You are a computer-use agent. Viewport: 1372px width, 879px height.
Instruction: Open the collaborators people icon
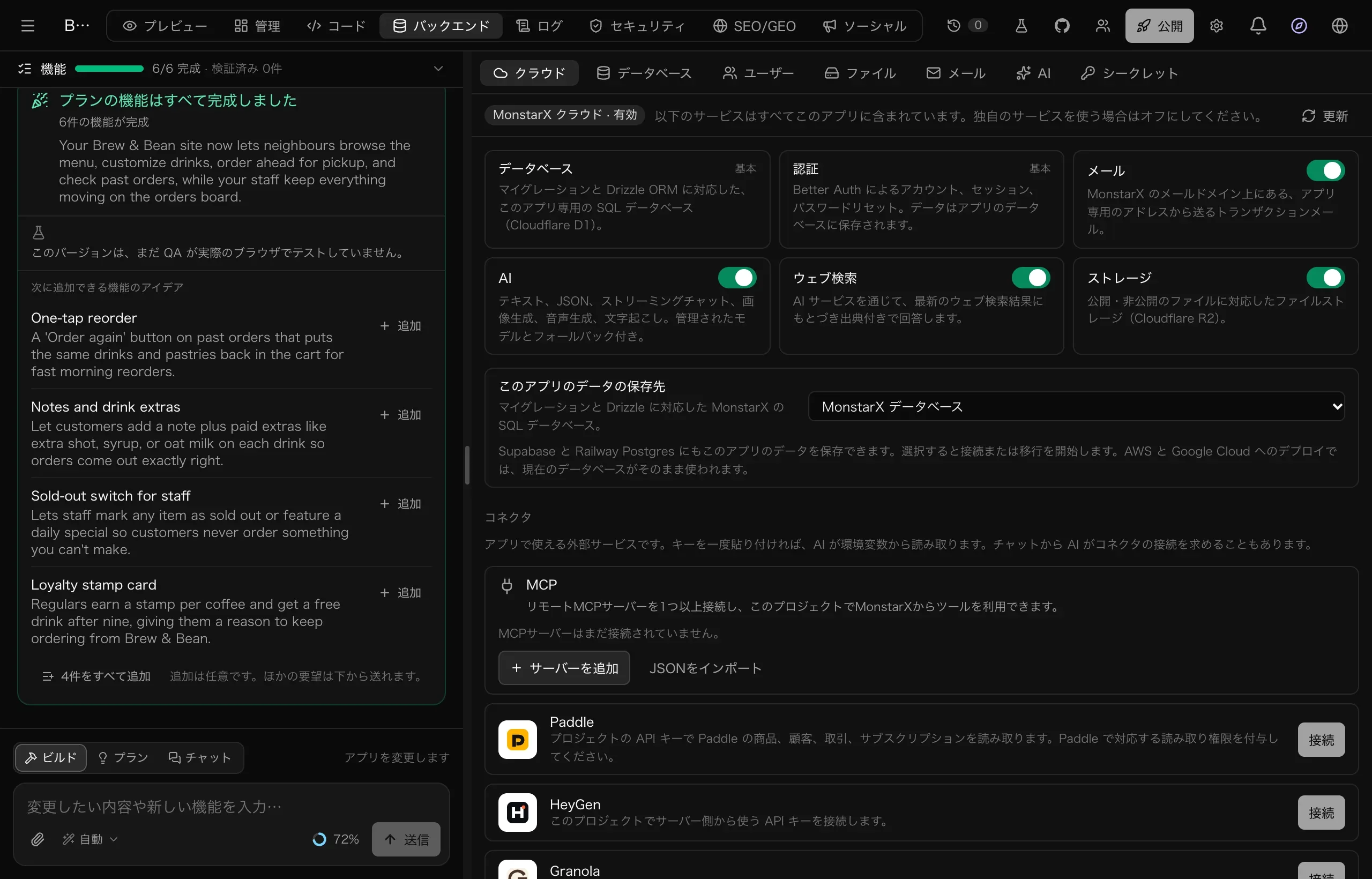[x=1102, y=26]
